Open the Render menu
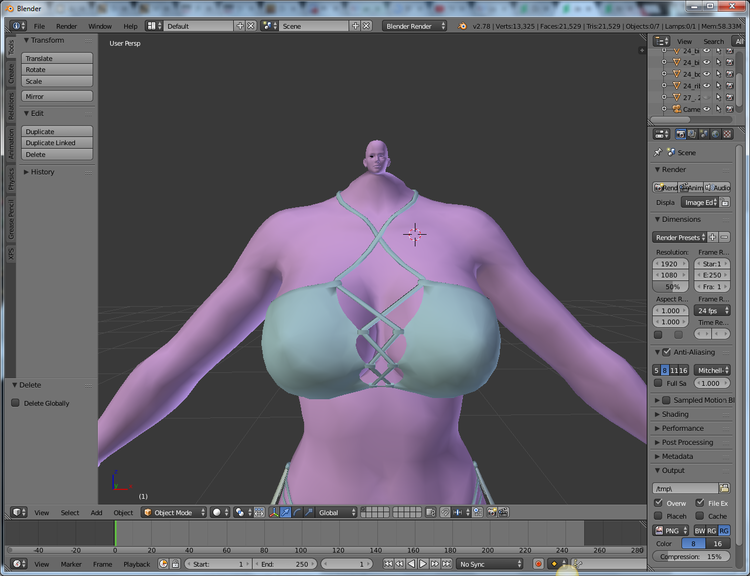This screenshot has width=750, height=576. 66,26
